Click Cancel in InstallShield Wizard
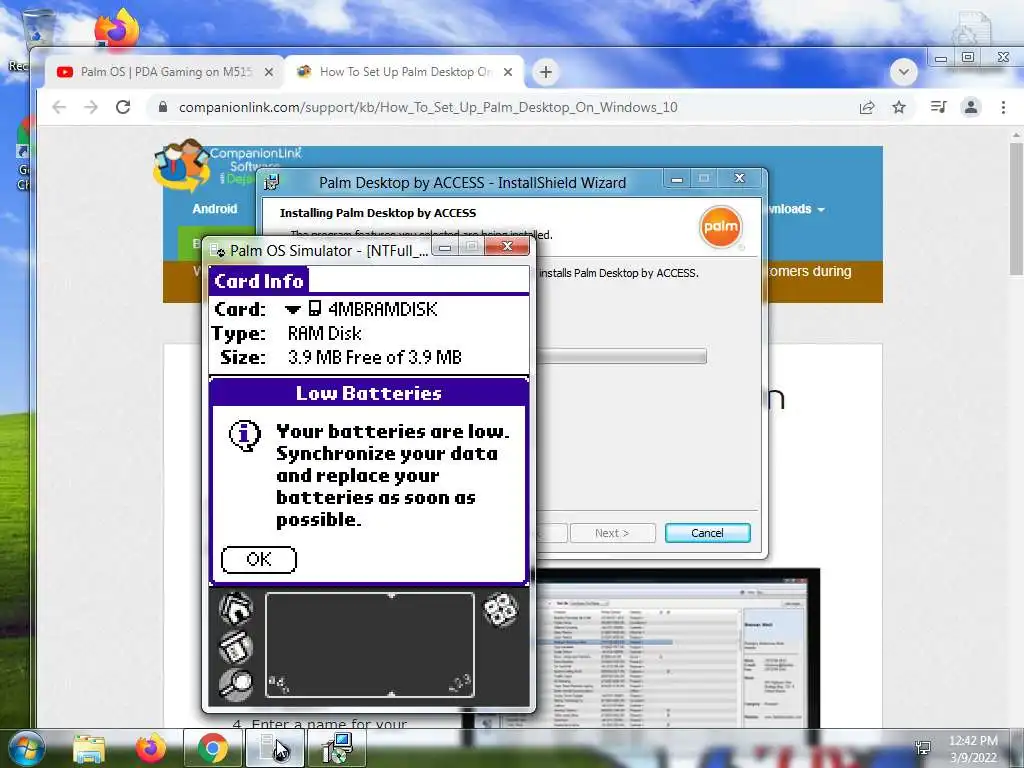The width and height of the screenshot is (1024, 768). [x=707, y=533]
